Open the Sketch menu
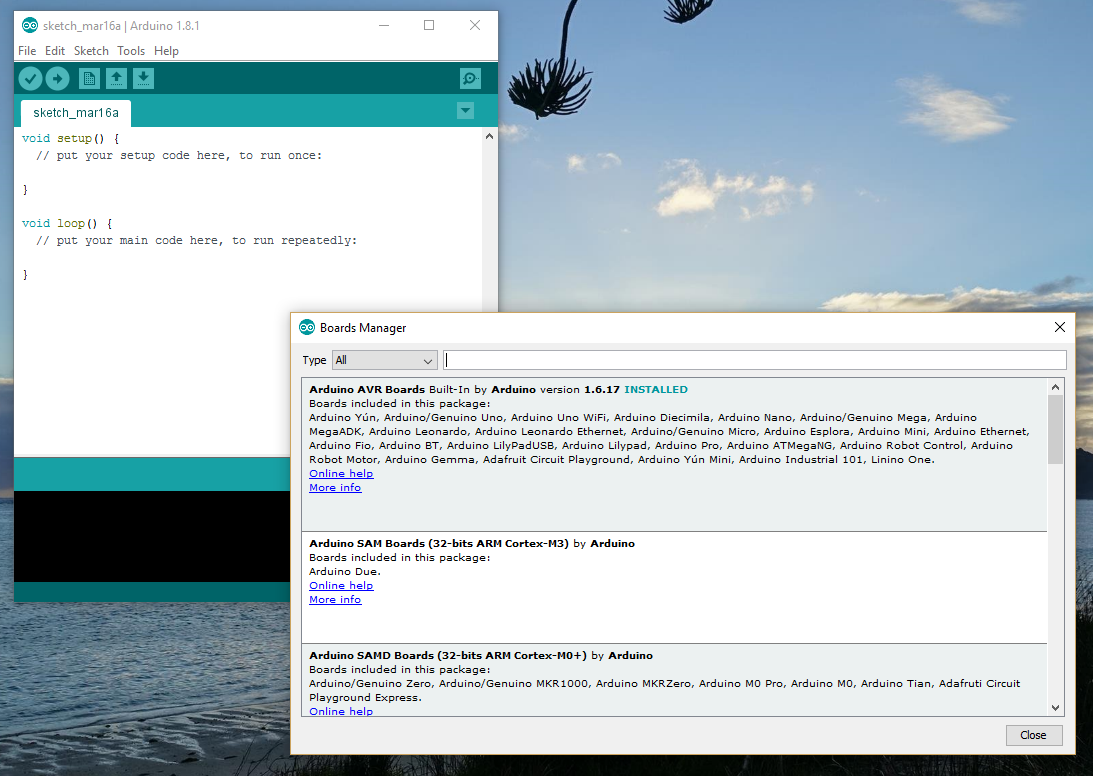Screen dimensions: 1093x776 (x=91, y=51)
